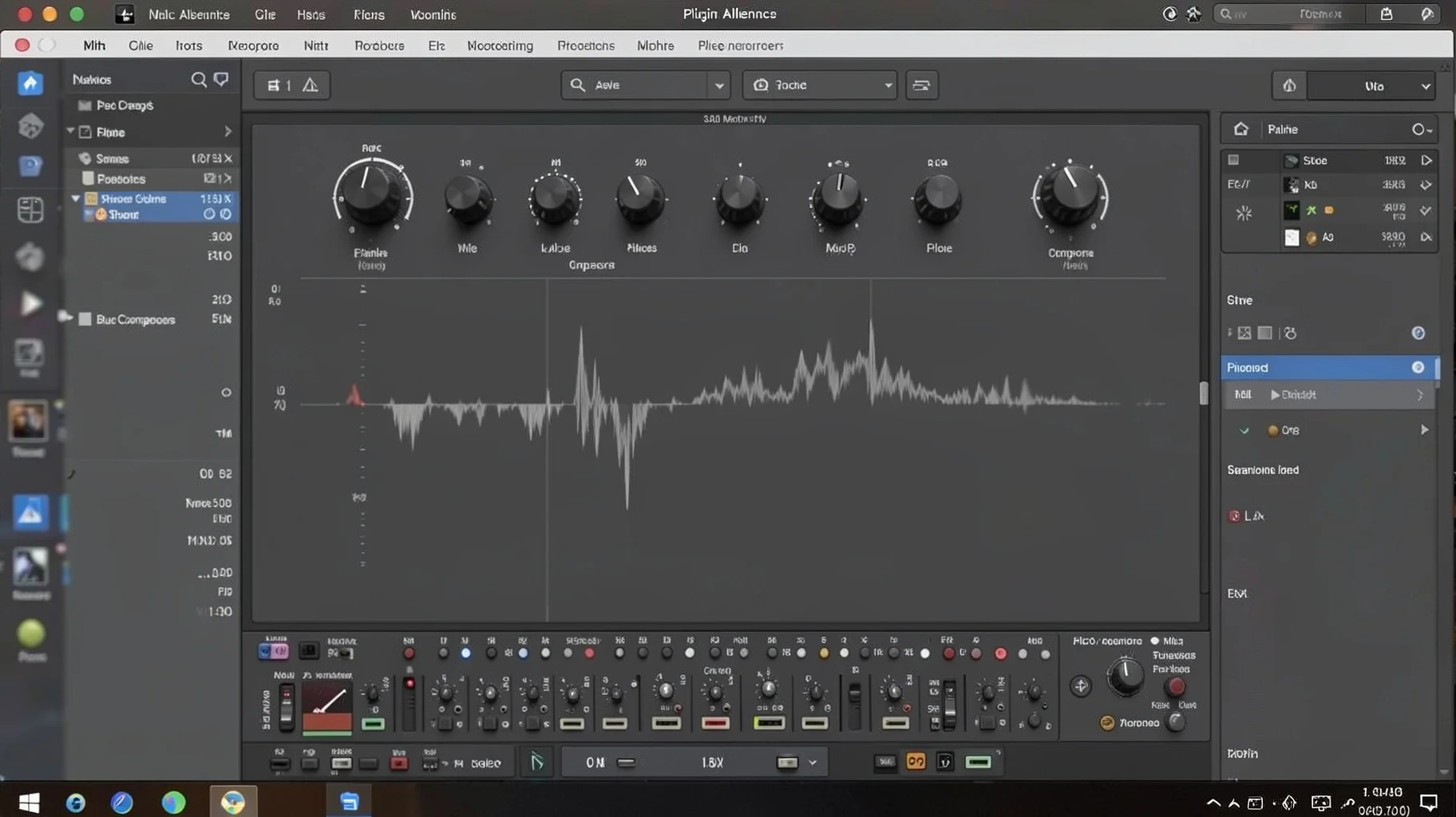Open the circle dropdown in the Paine header

1422,129
